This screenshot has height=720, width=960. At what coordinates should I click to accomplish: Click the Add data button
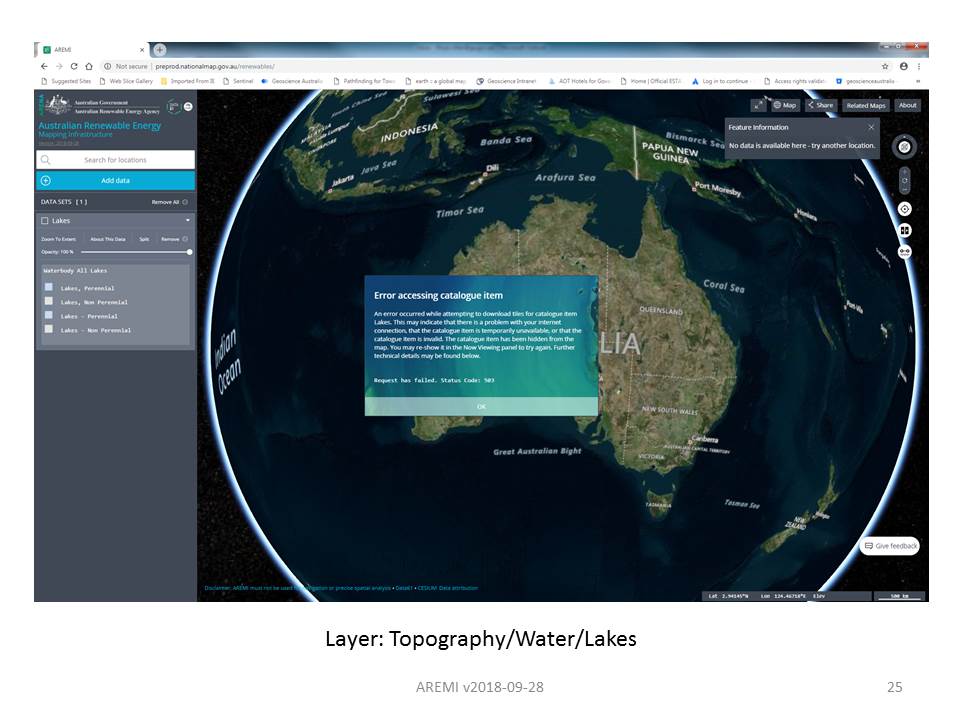click(115, 181)
